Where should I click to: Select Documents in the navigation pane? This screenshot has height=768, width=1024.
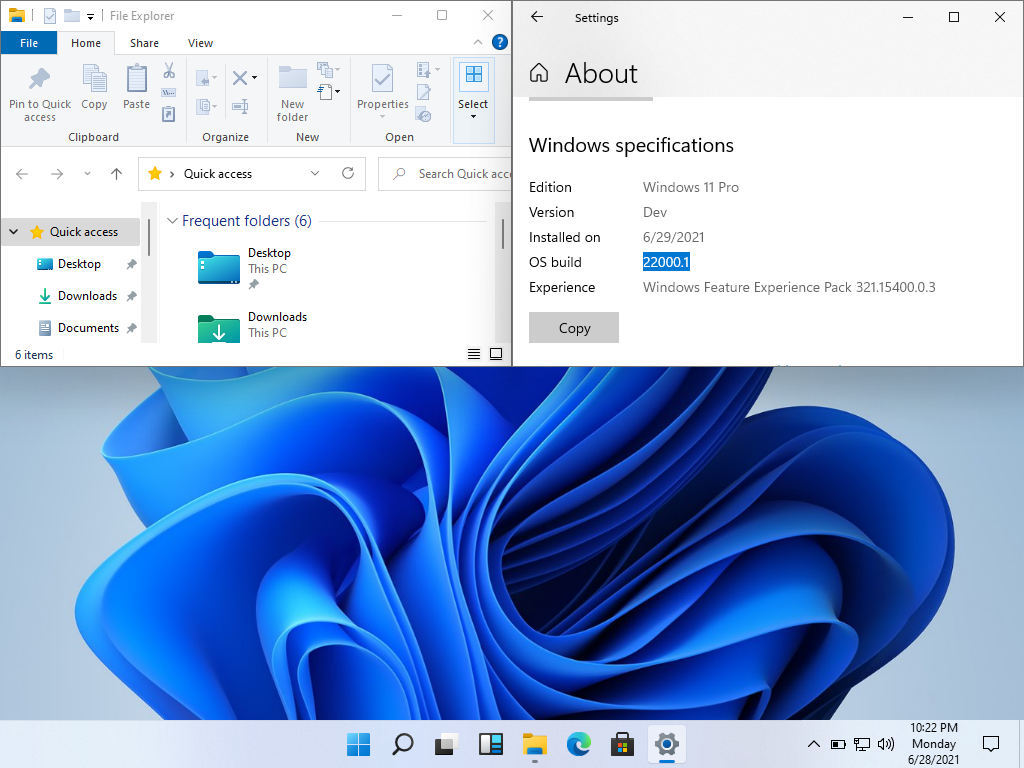(88, 328)
